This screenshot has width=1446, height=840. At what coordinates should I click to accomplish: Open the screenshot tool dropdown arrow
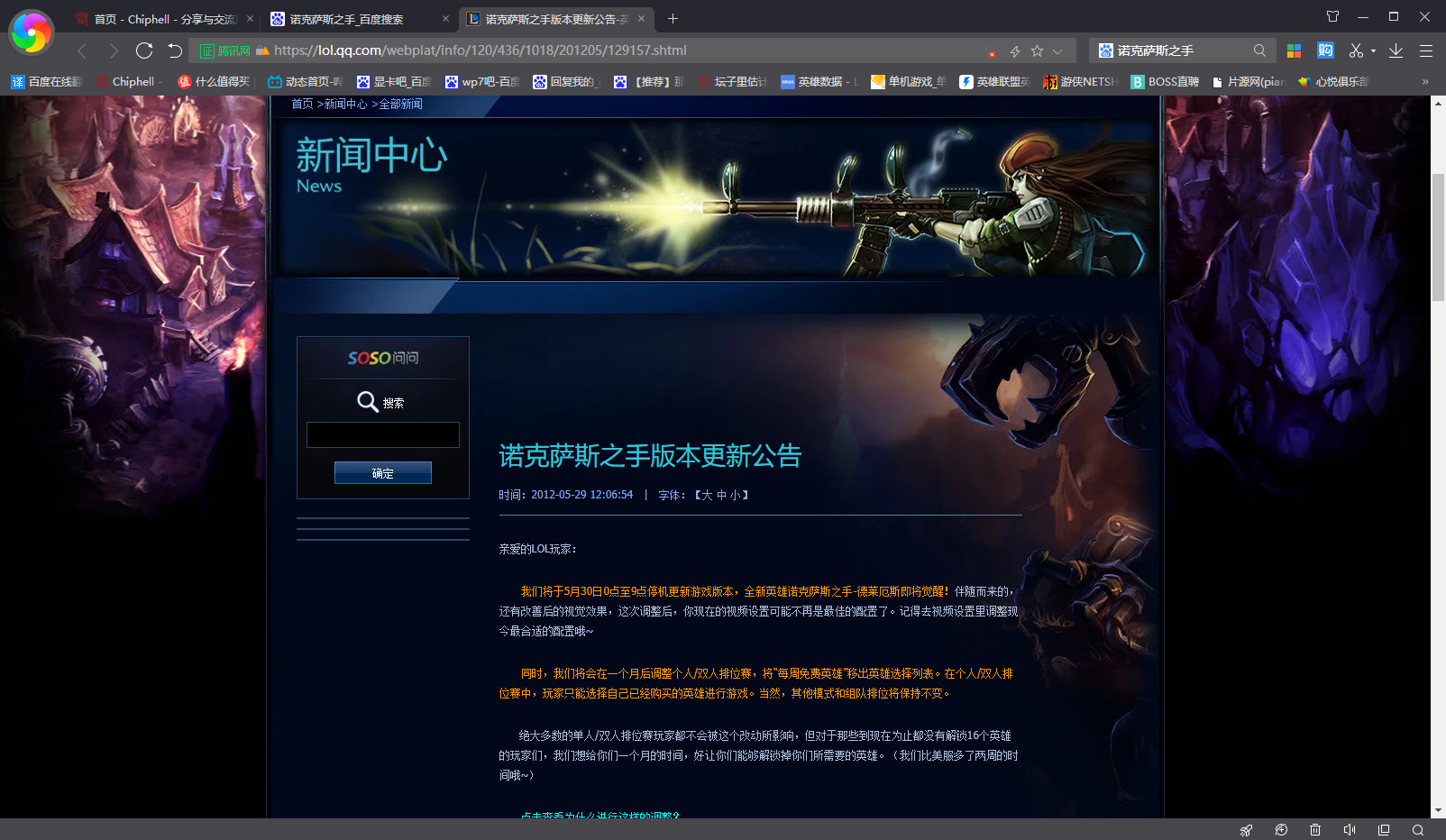click(1373, 51)
